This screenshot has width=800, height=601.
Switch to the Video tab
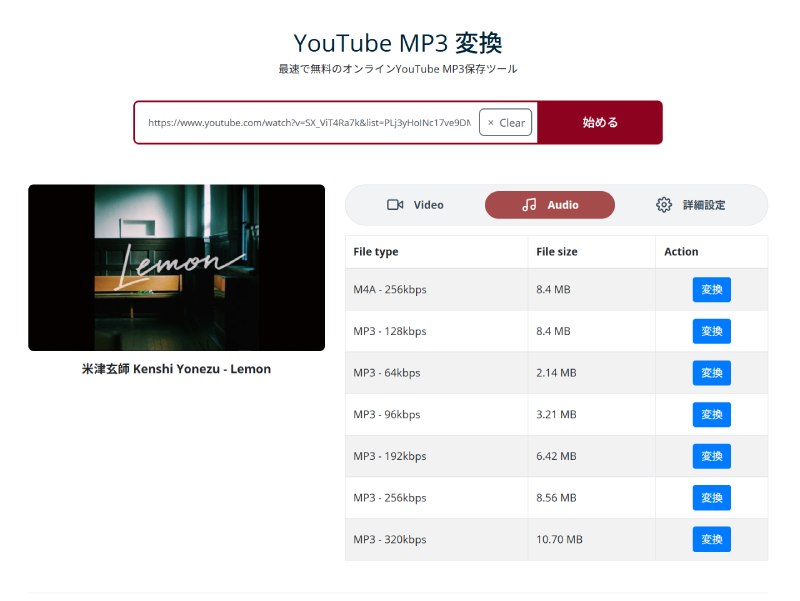click(415, 205)
